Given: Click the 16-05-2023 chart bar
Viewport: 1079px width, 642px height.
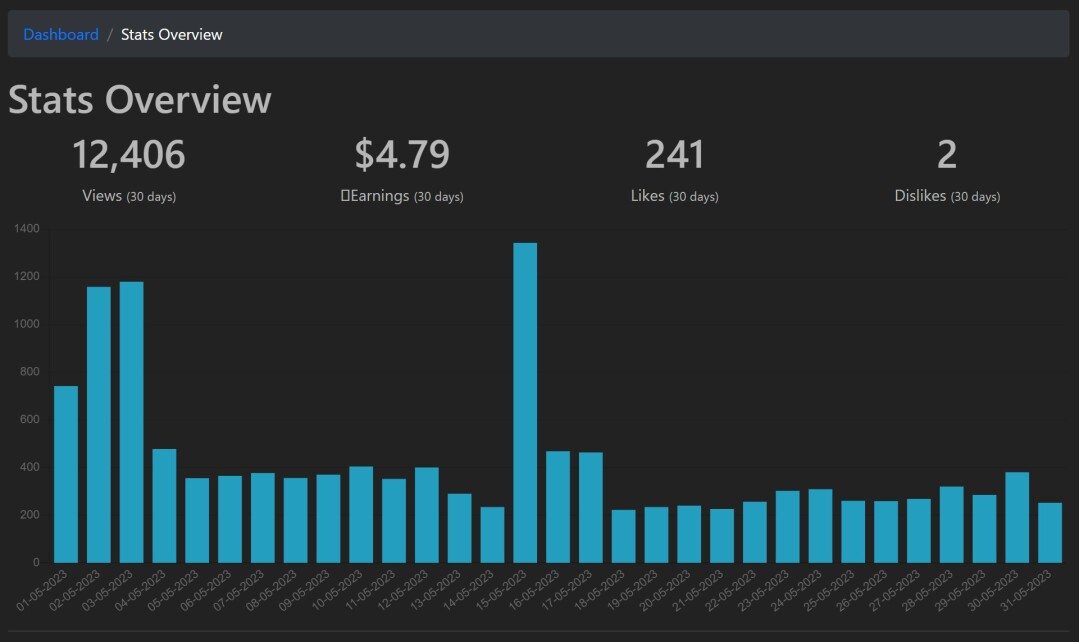Looking at the screenshot, I should pos(558,507).
